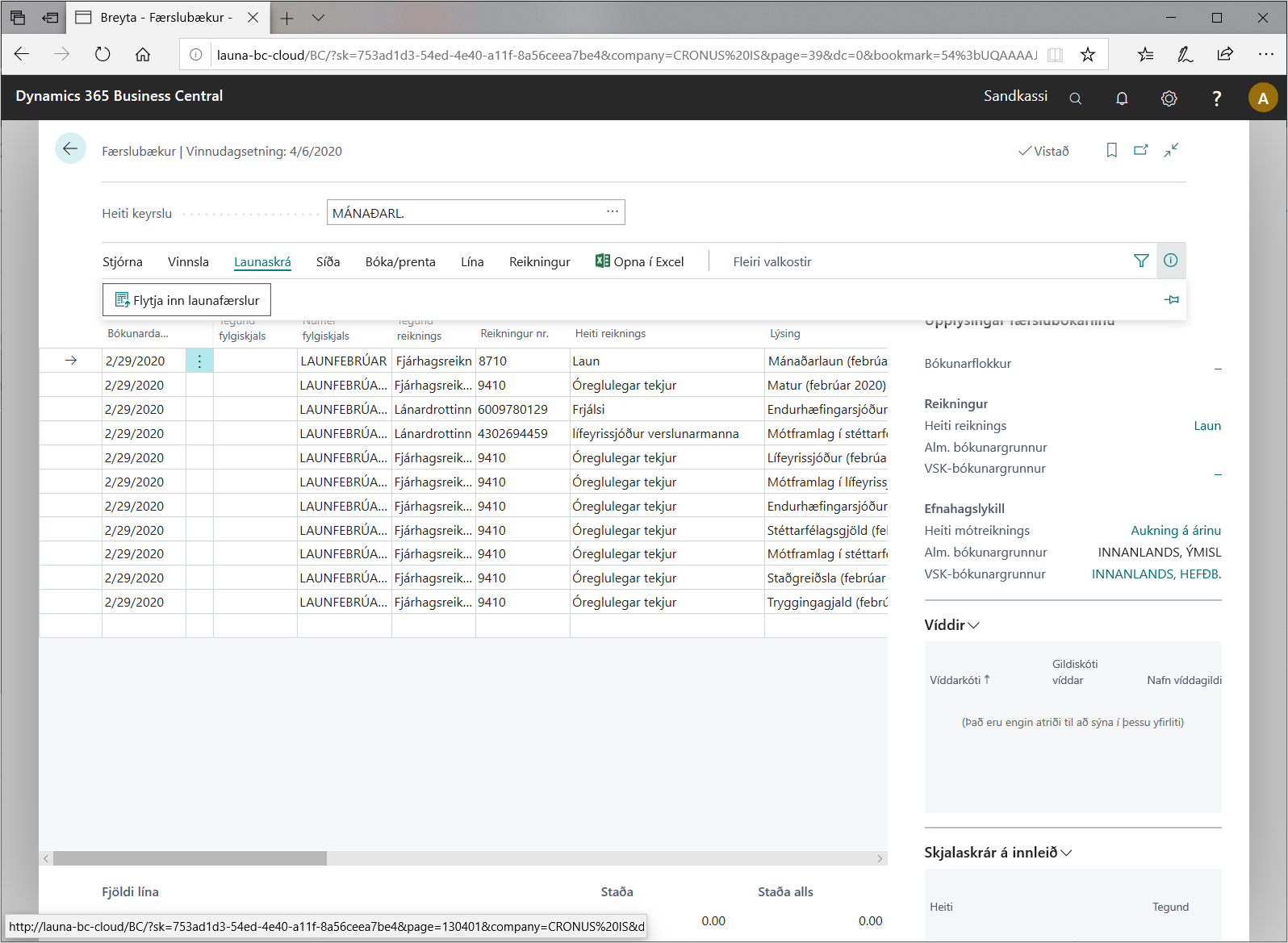Open the Bóka/prenta menu

pyautogui.click(x=400, y=262)
